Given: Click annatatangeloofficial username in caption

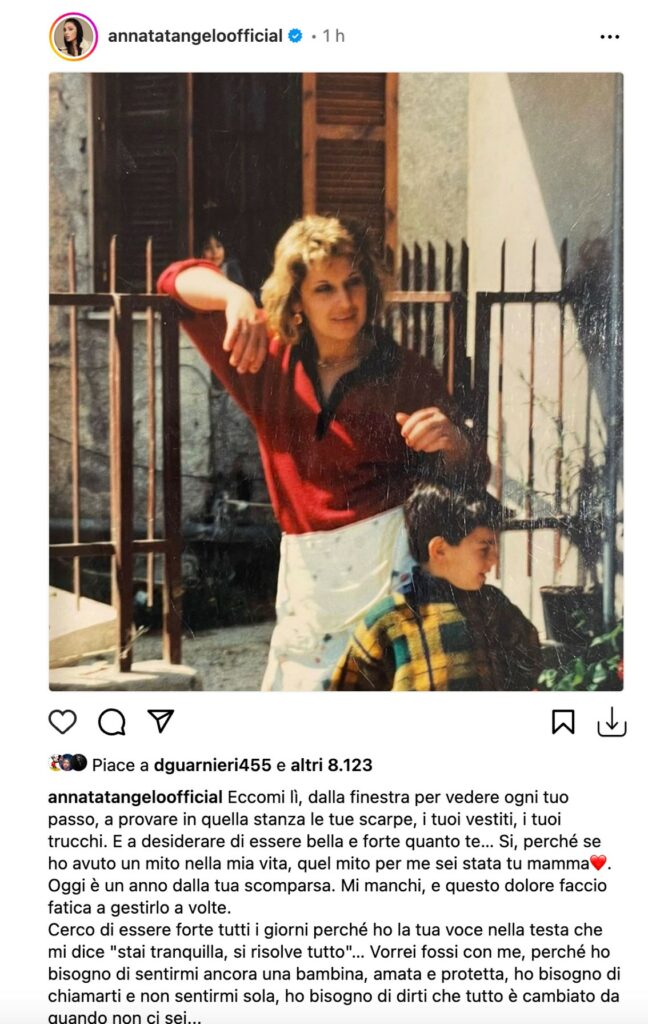Looking at the screenshot, I should pyautogui.click(x=135, y=797).
